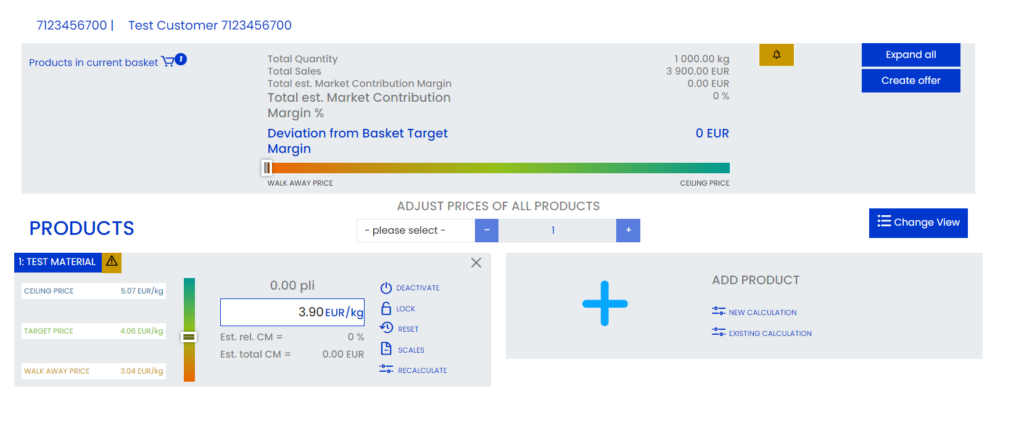Viewport: 1024px width, 447px height.
Task: Start a New Calculation
Action: 754,312
